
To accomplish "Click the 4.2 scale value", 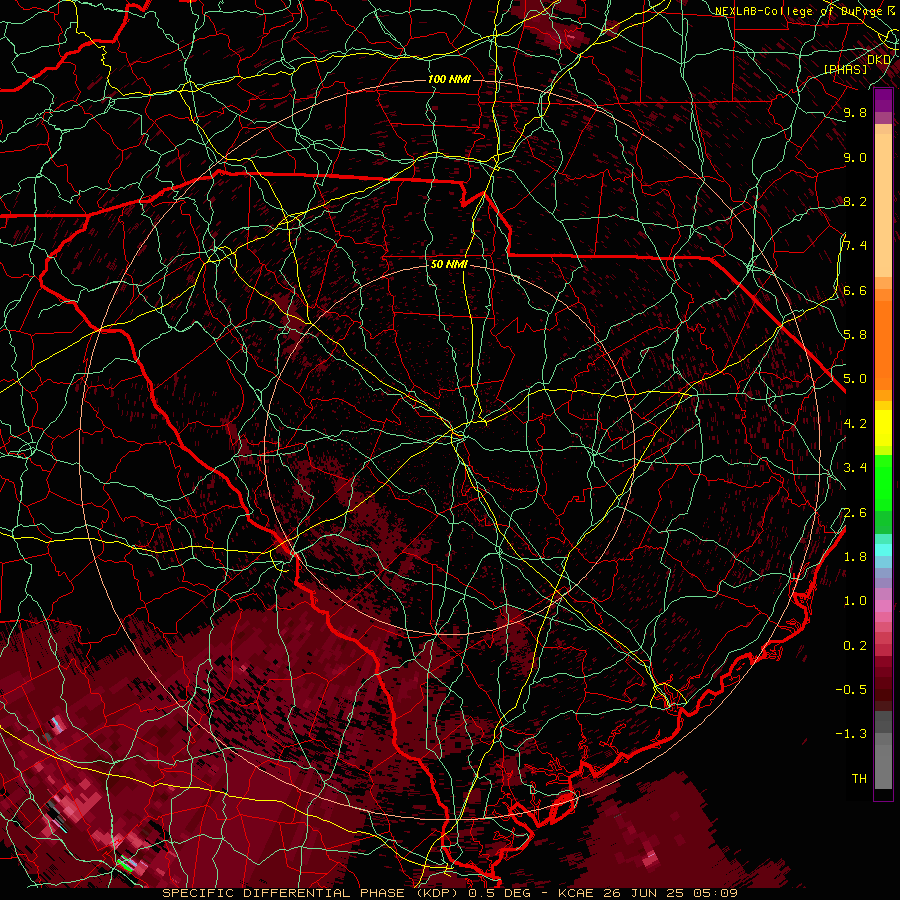I will tap(855, 424).
